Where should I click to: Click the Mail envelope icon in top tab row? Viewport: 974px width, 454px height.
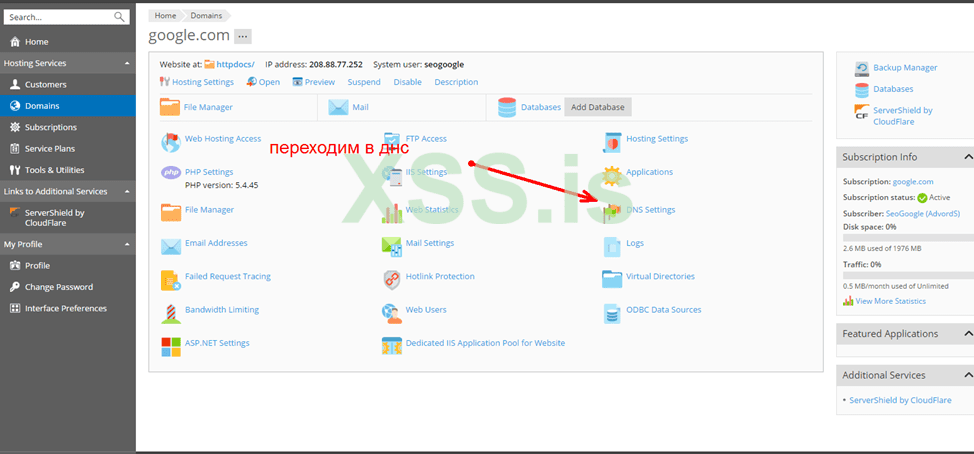[338, 107]
